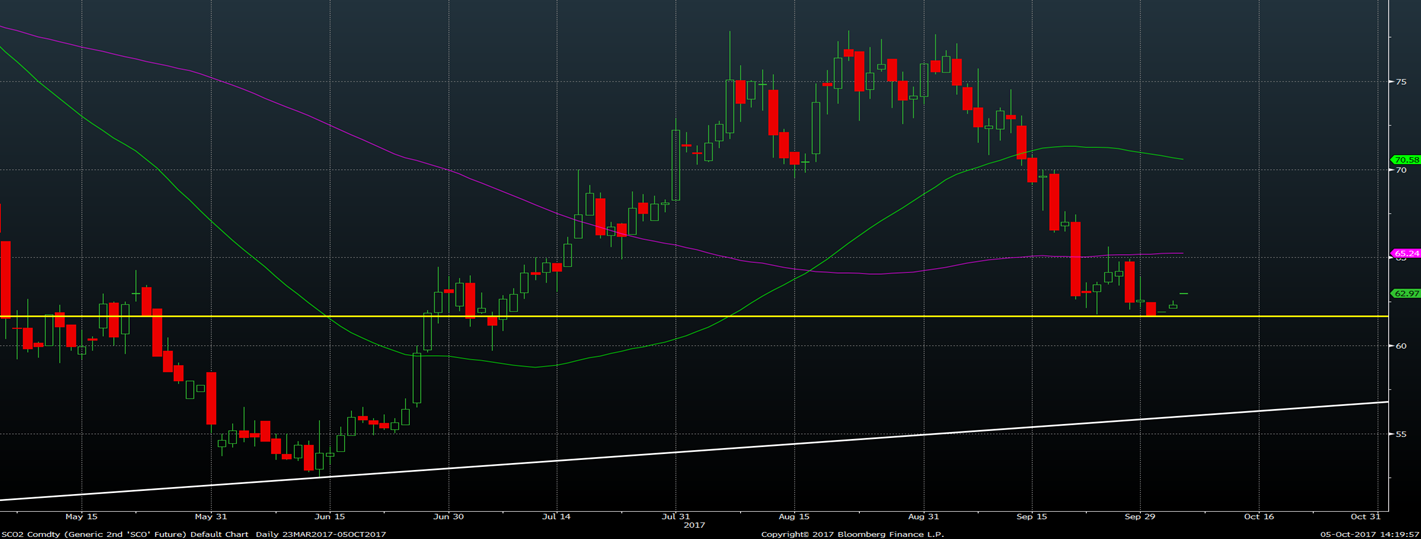Screen dimensions: 1421x539
Task: Click the 60 level on price axis
Action: 1401,346
